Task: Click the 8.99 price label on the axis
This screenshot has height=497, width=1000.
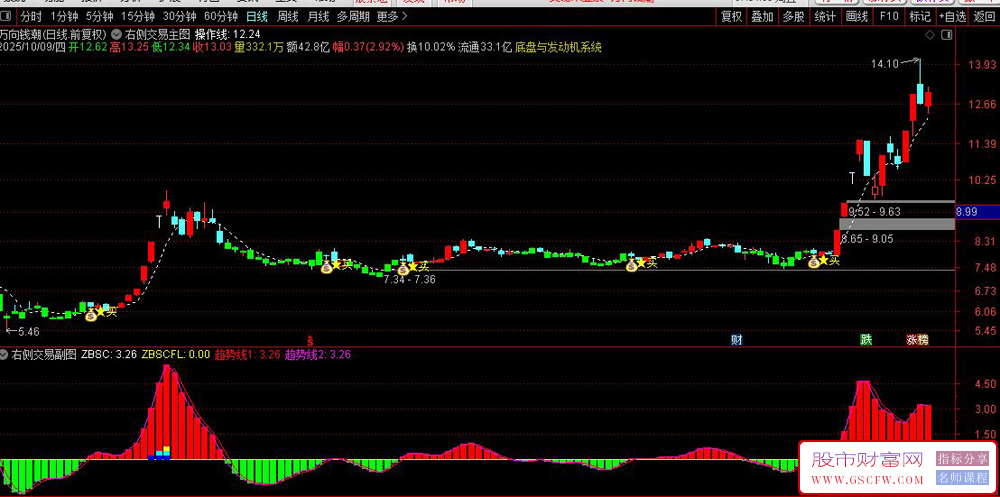Action: pos(968,212)
